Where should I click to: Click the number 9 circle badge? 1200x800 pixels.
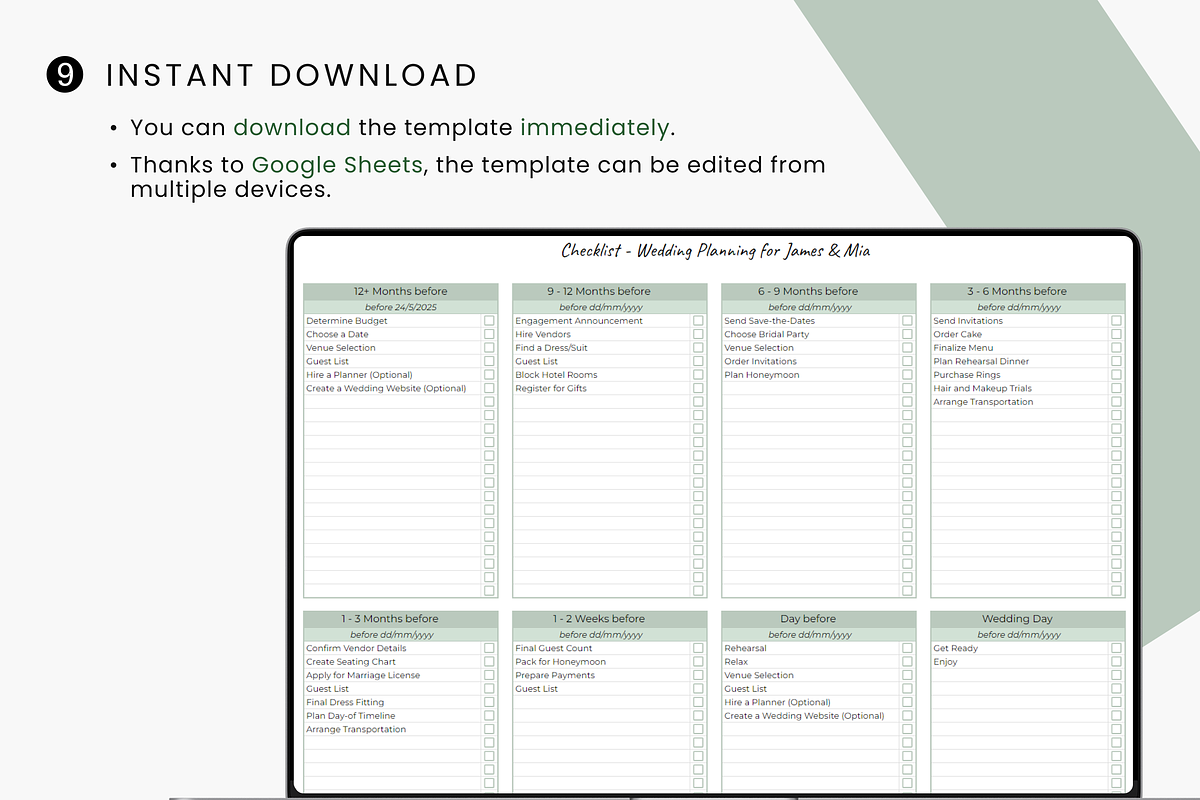click(65, 76)
